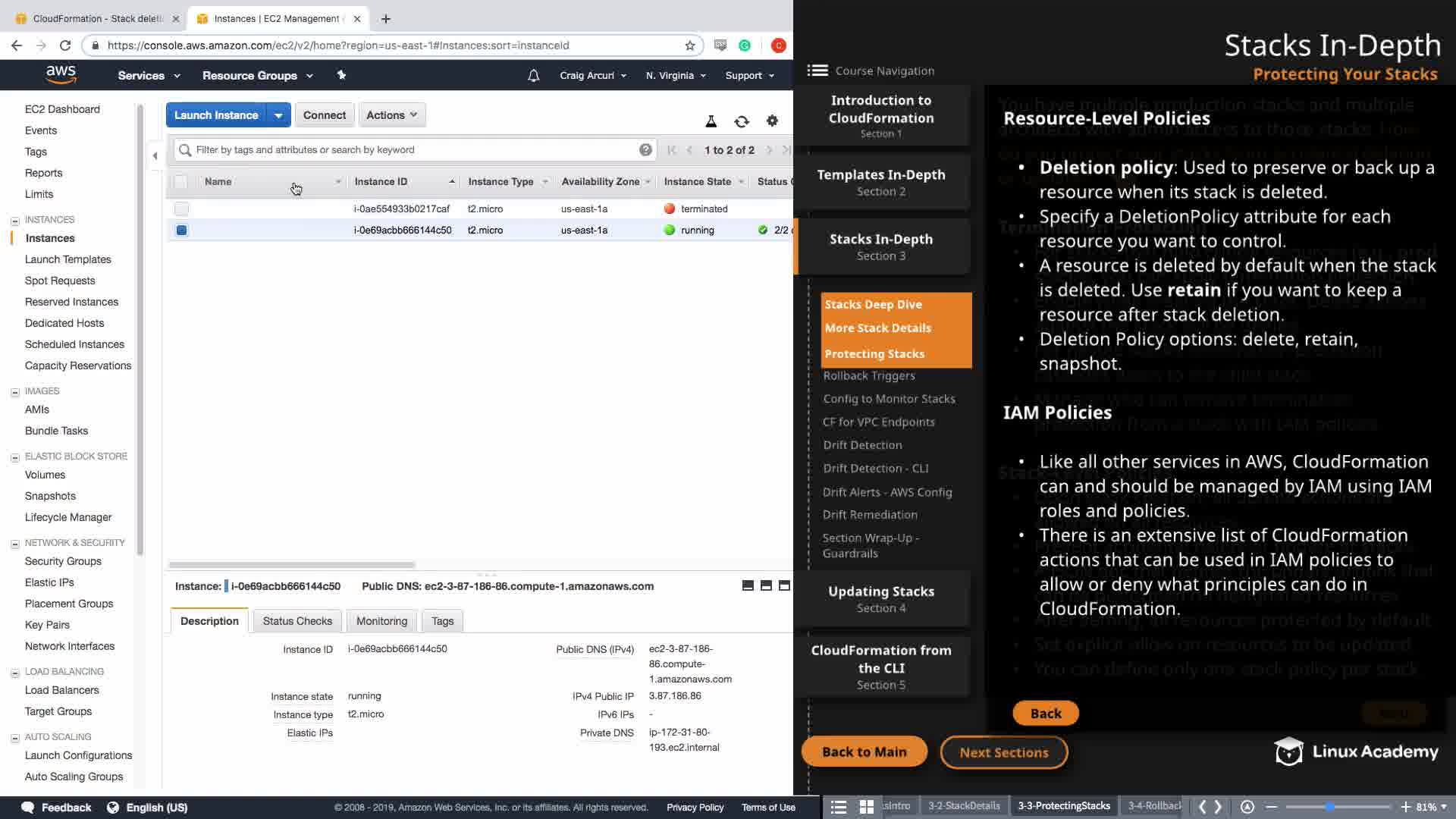Click the pin shortcut icon
1456x819 pixels.
(341, 75)
